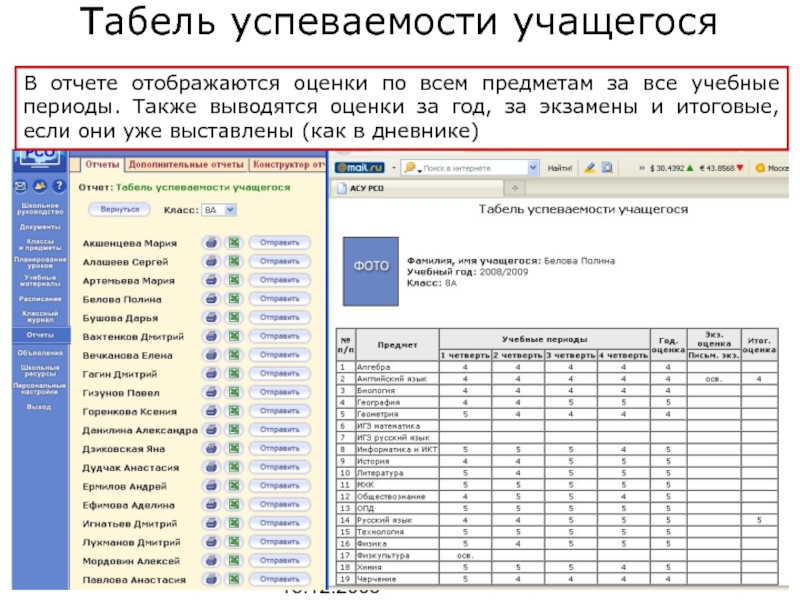Viewport: 800px width, 600px height.
Task: Open the Класс dropdown showing 8А
Action: [x=219, y=210]
